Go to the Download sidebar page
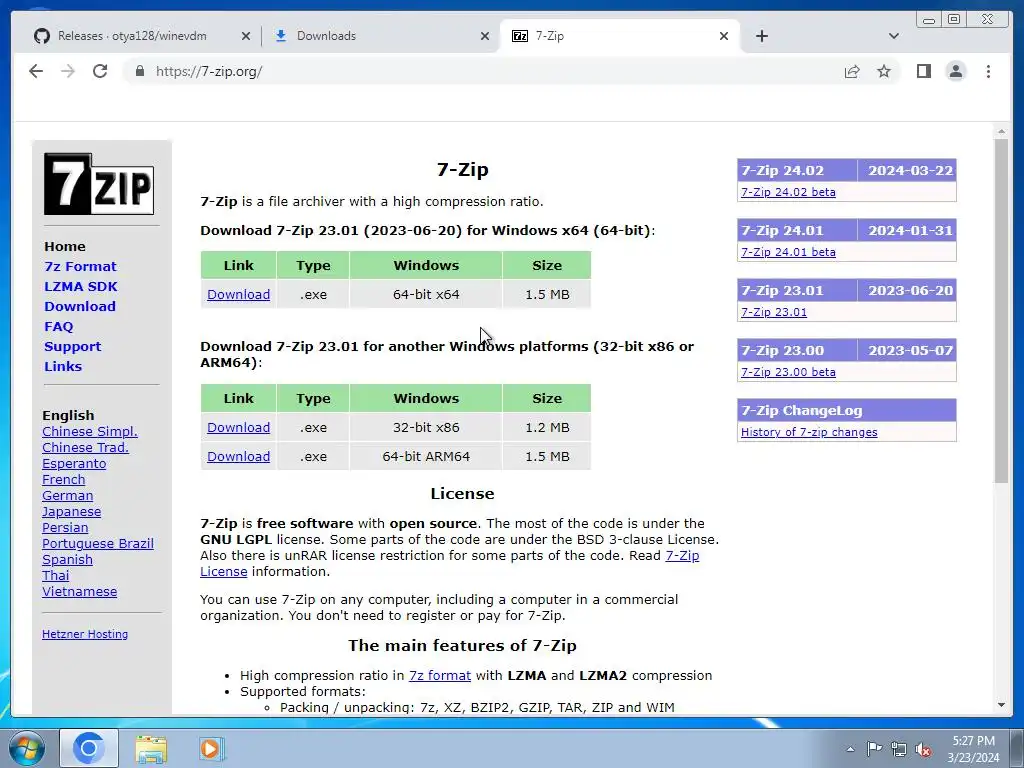1024x768 pixels. click(80, 306)
